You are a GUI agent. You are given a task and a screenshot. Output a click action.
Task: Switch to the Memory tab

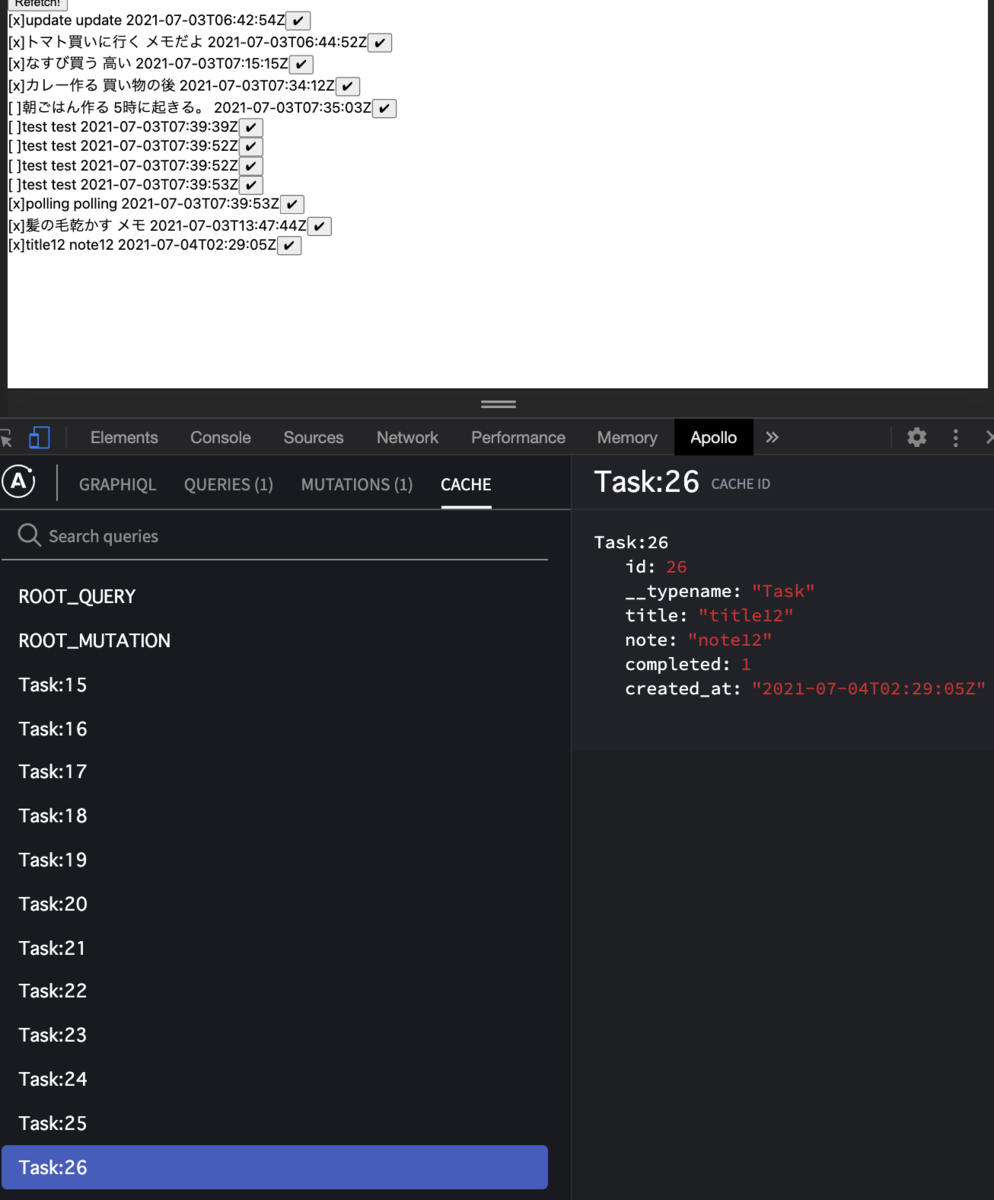[627, 437]
